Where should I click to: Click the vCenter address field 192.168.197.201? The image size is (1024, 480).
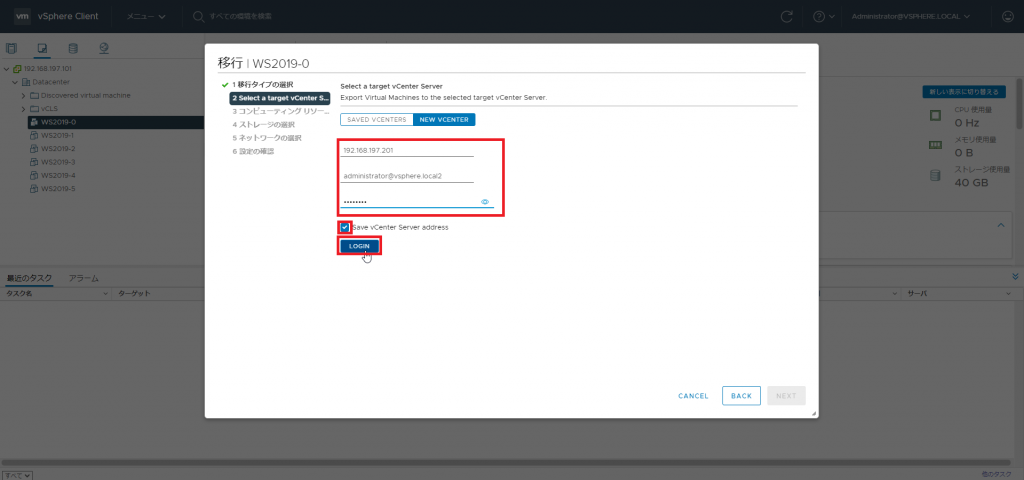407,151
